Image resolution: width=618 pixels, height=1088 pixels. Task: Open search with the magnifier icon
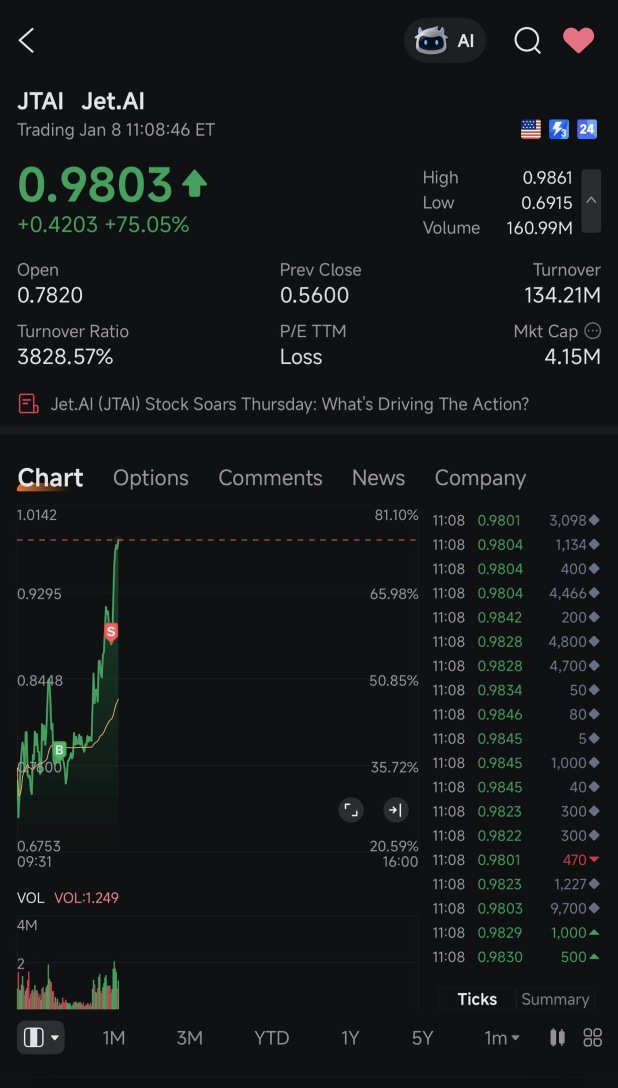(x=527, y=40)
